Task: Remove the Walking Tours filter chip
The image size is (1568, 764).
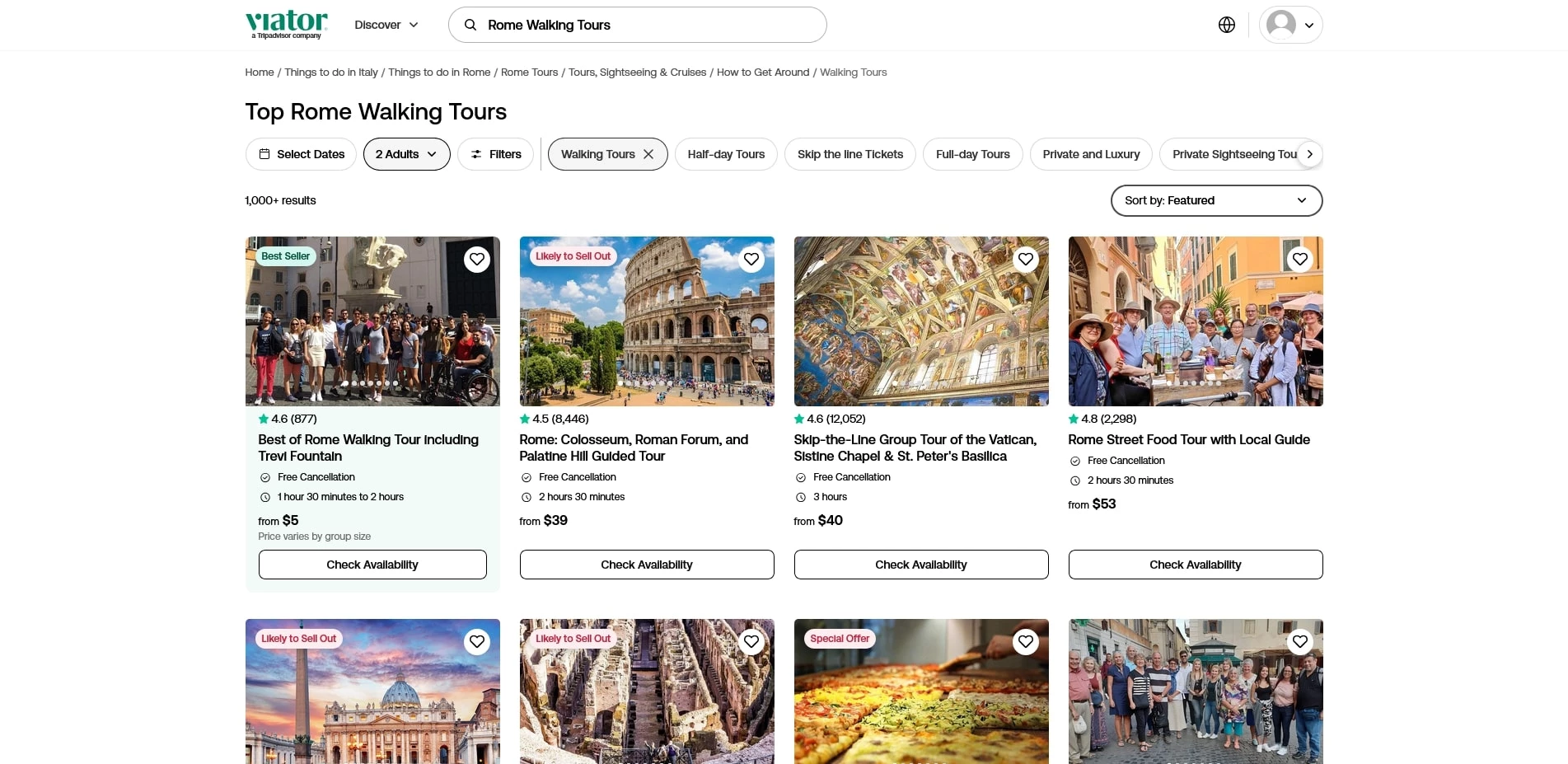Action: pos(648,154)
